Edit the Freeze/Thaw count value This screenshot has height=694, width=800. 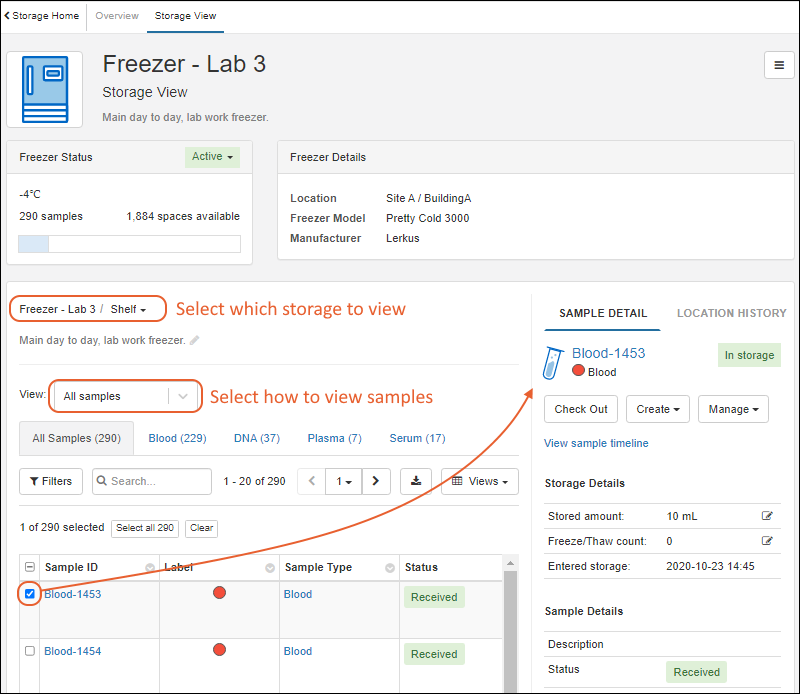pyautogui.click(x=767, y=541)
